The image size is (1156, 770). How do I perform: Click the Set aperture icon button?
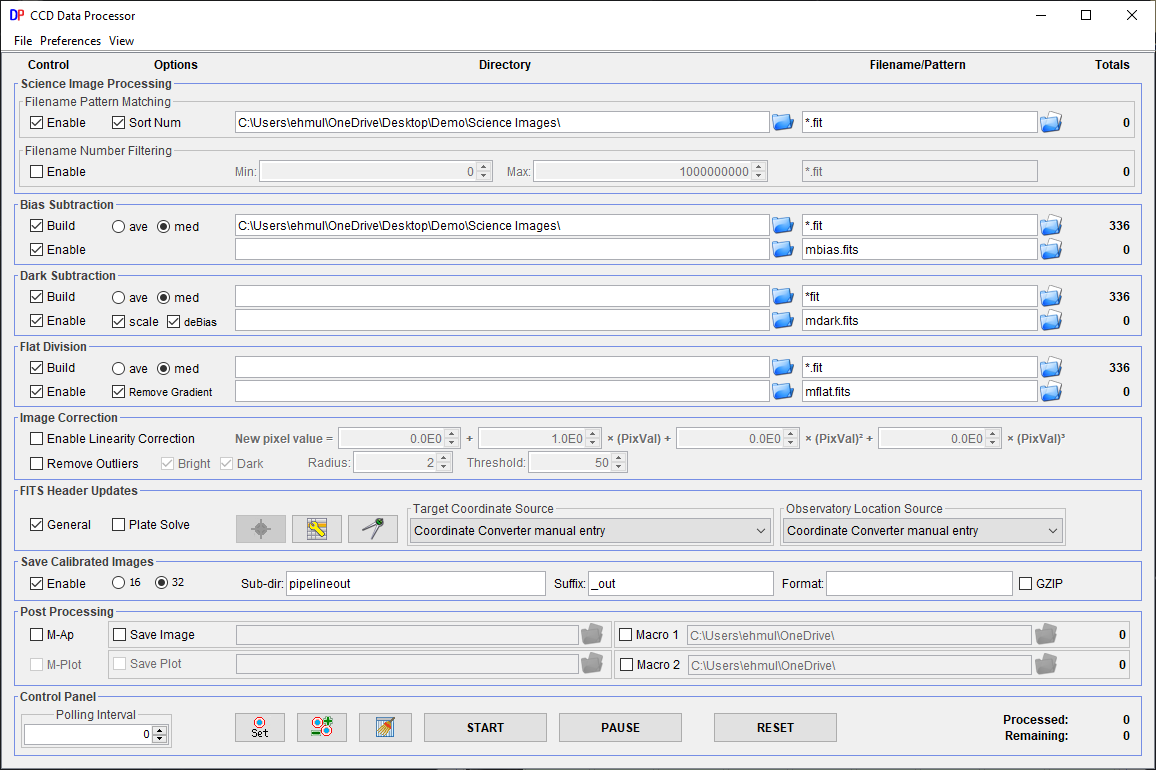pyautogui.click(x=260, y=727)
